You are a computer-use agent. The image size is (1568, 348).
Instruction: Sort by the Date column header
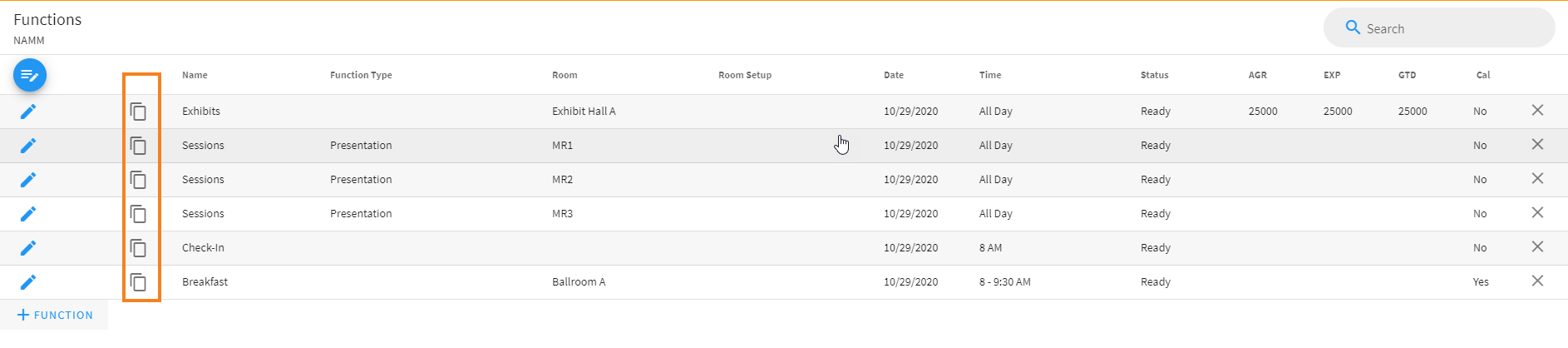[x=893, y=75]
